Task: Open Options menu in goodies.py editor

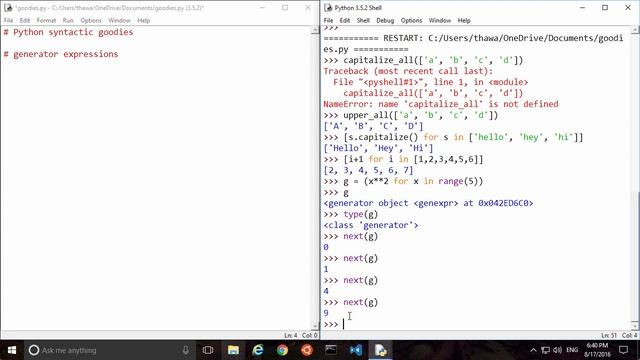Action: (x=91, y=20)
